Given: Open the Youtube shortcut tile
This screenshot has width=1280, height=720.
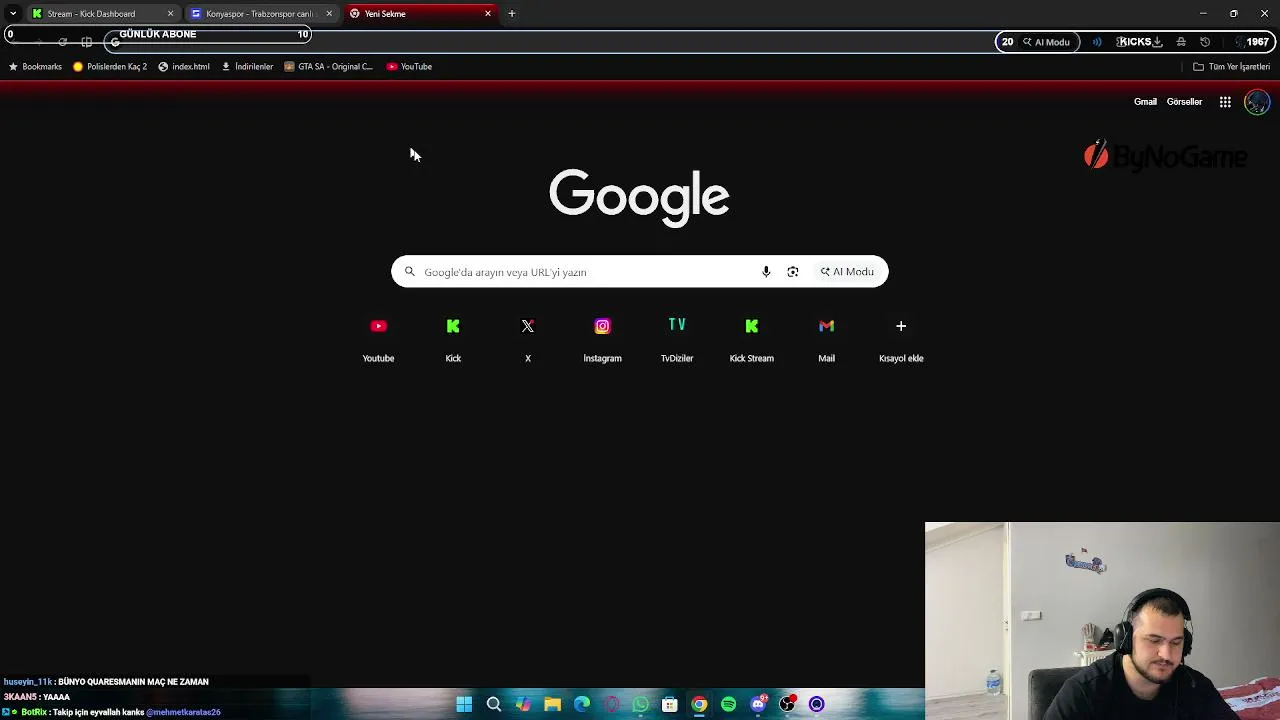Looking at the screenshot, I should [x=378, y=339].
